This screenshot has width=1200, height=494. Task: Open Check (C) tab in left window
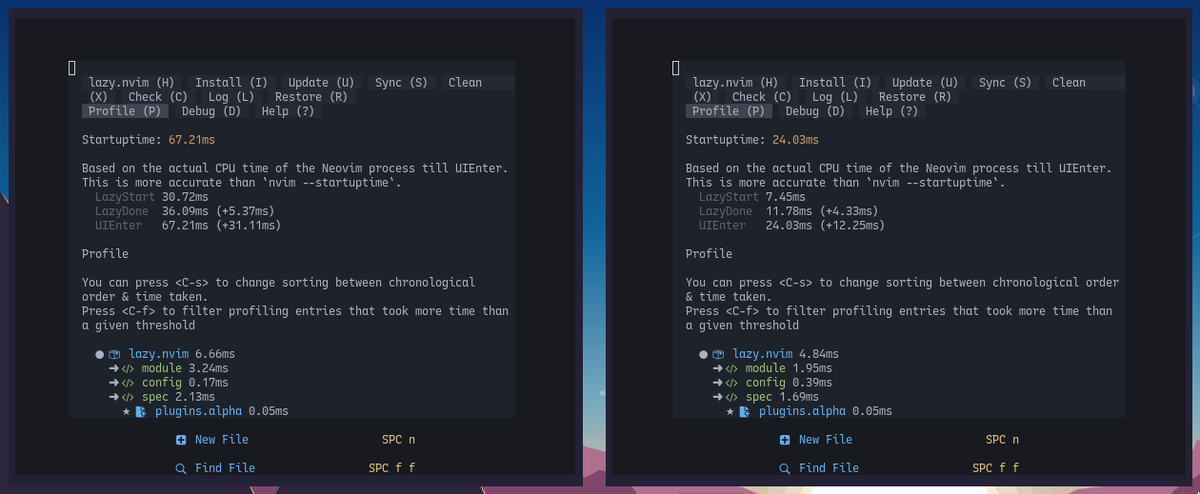point(158,97)
